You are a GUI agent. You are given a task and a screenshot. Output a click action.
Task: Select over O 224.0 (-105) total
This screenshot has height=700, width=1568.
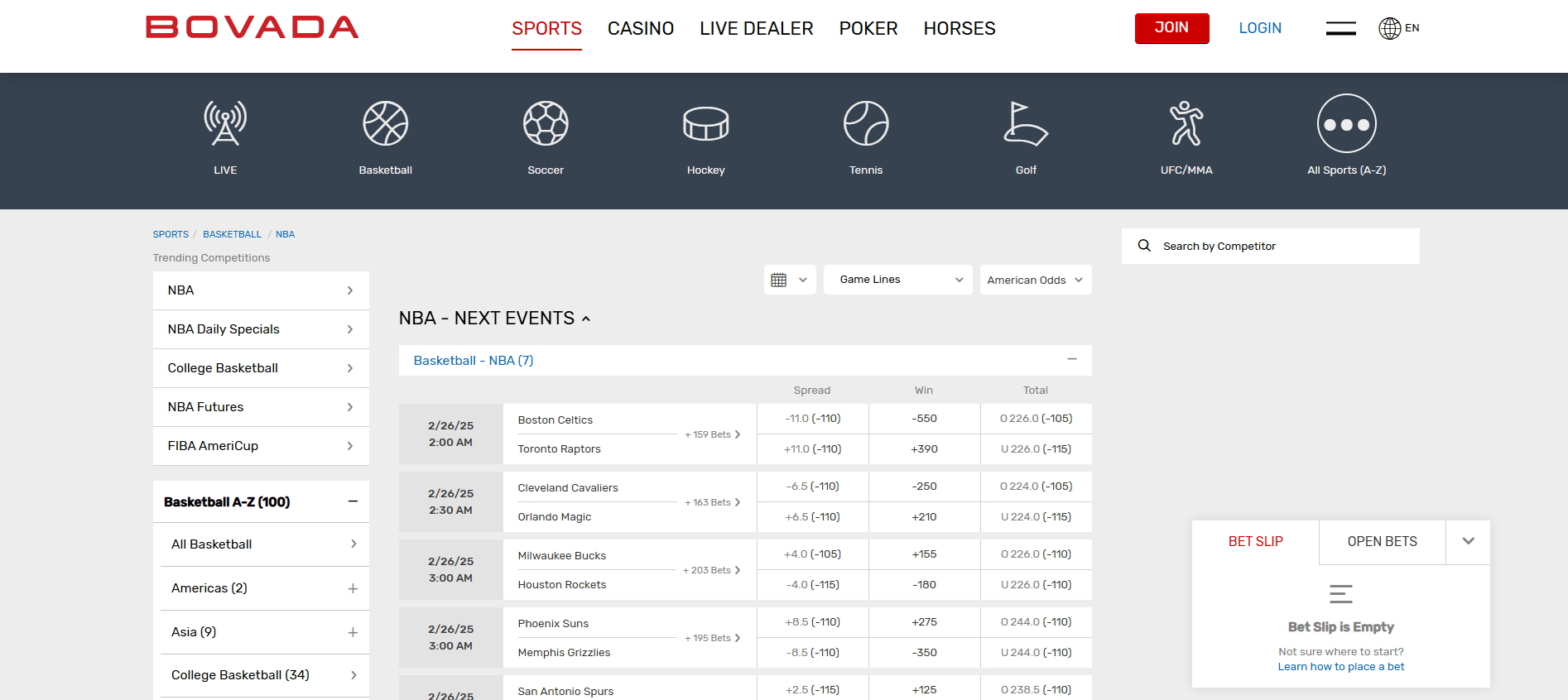pos(1037,487)
